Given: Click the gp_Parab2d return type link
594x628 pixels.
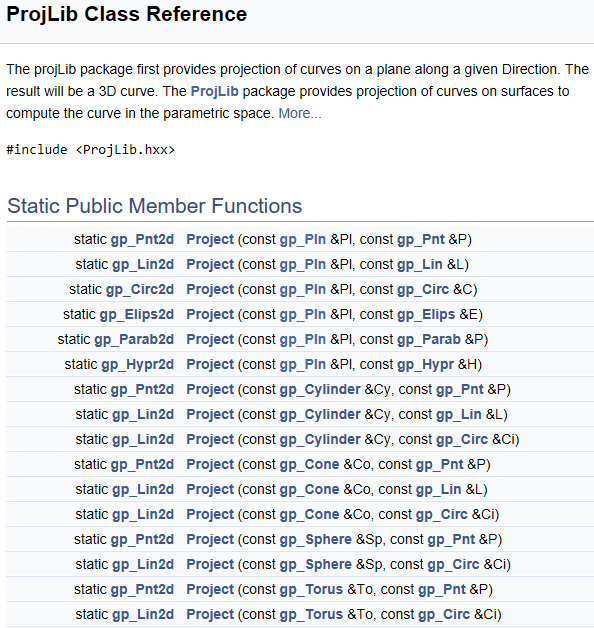Looking at the screenshot, I should [x=134, y=340].
